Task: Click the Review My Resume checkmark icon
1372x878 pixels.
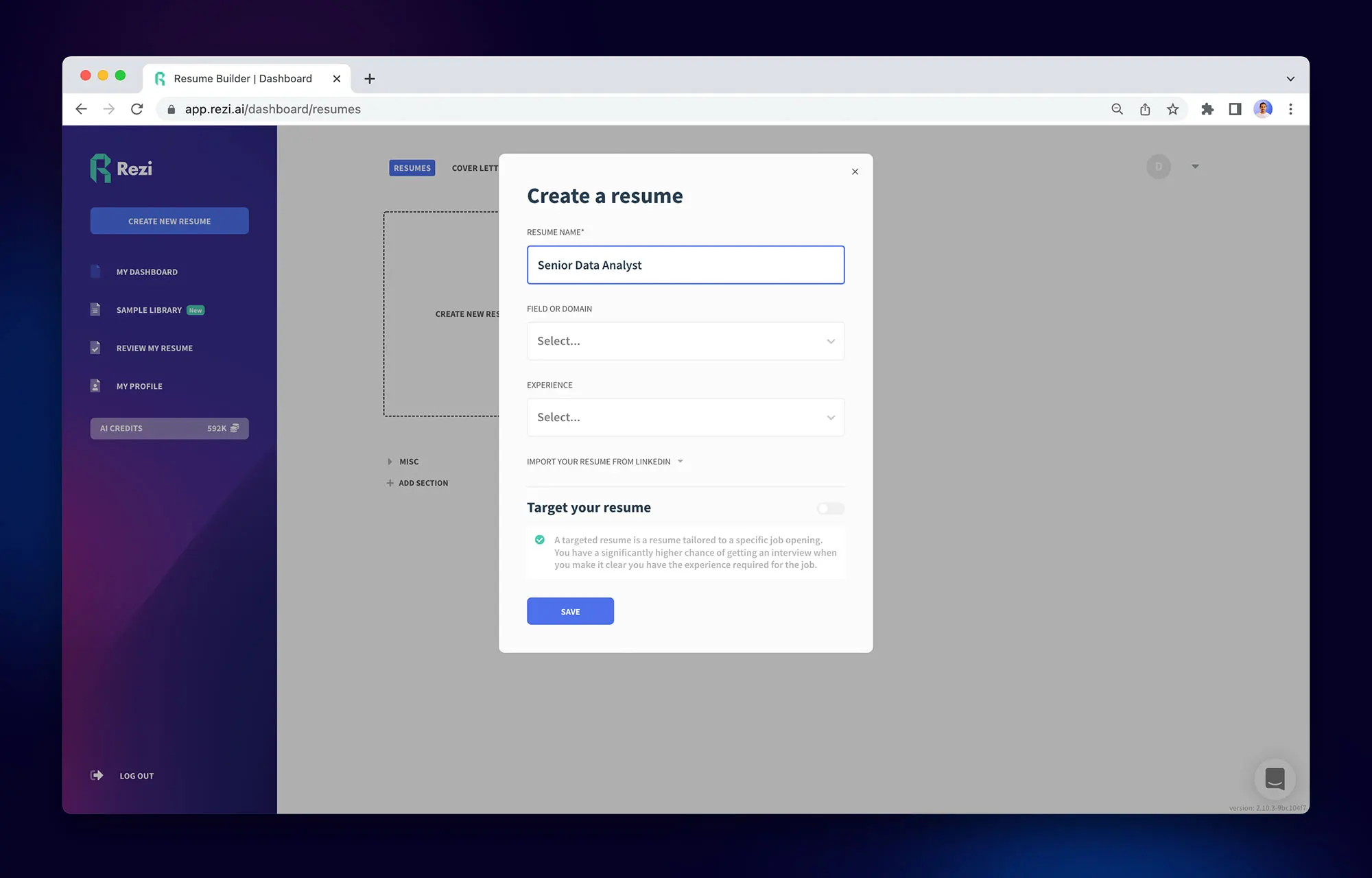Action: click(x=95, y=348)
